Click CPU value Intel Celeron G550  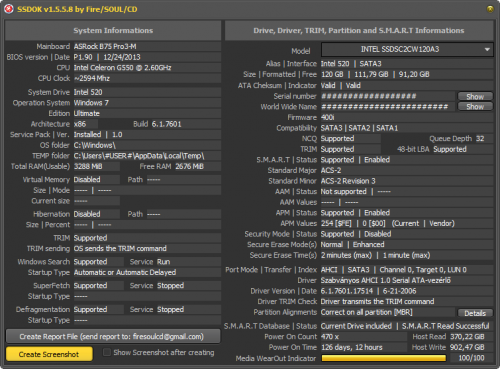point(122,68)
